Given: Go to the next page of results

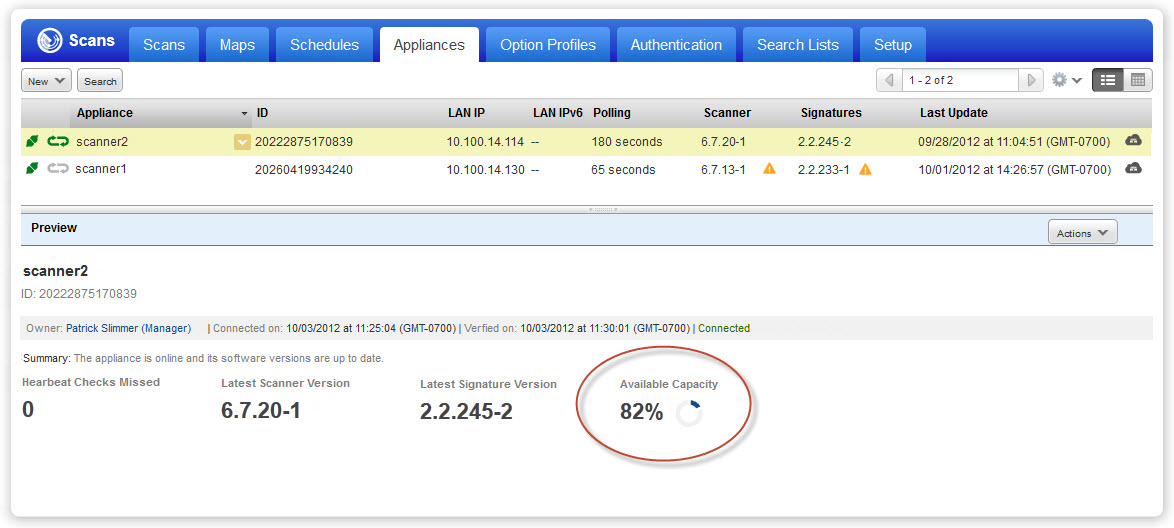Looking at the screenshot, I should [1031, 80].
